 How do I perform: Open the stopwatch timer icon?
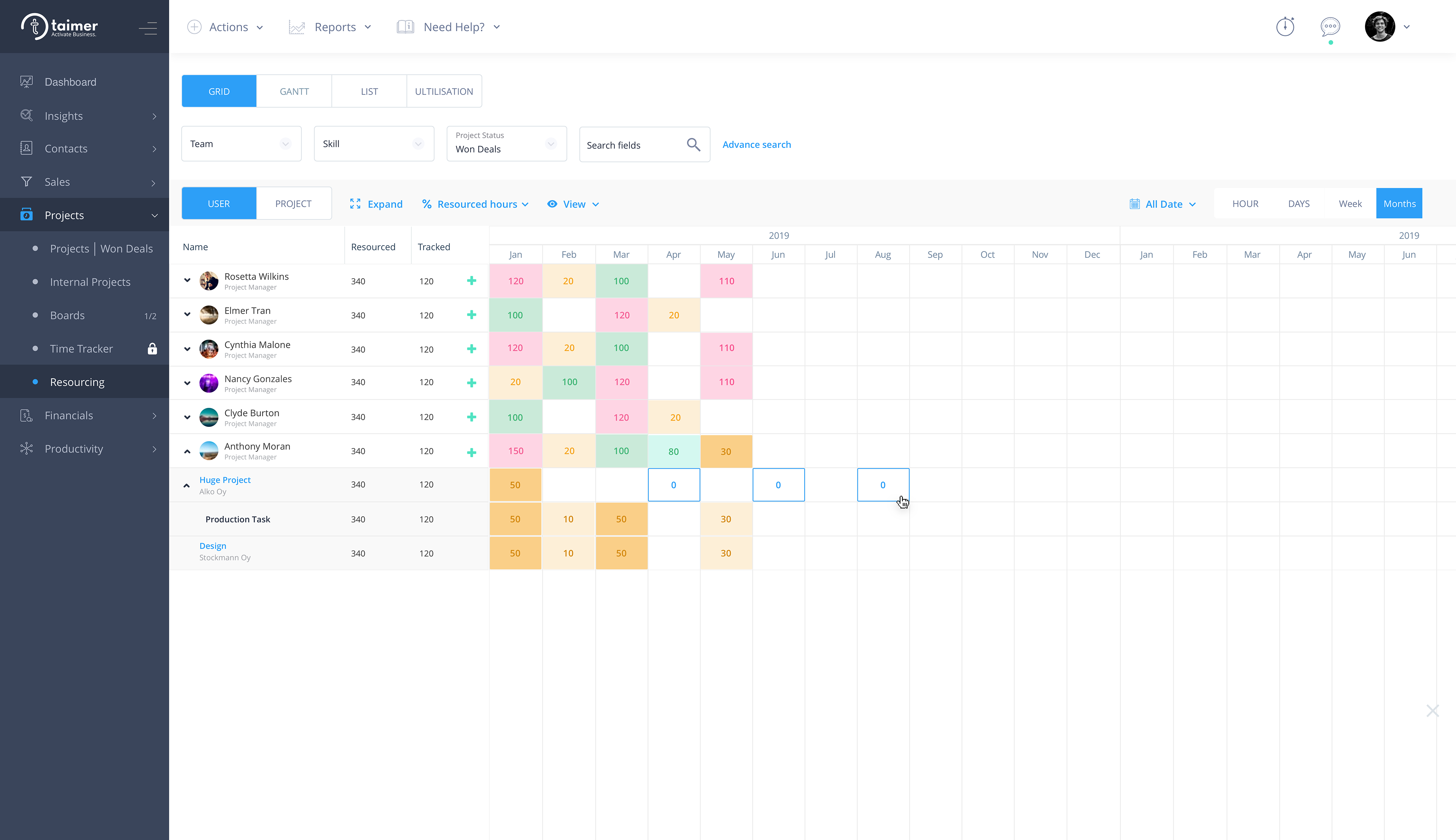tap(1285, 27)
